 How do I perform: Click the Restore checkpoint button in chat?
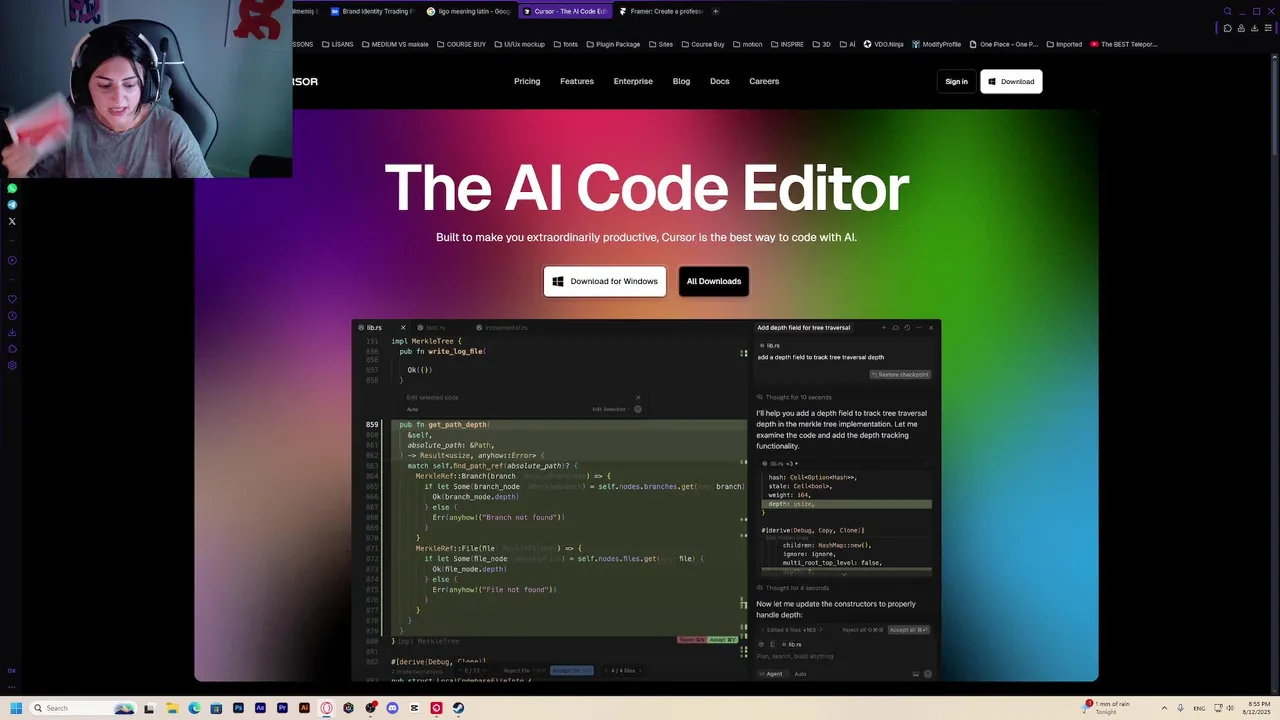click(900, 375)
